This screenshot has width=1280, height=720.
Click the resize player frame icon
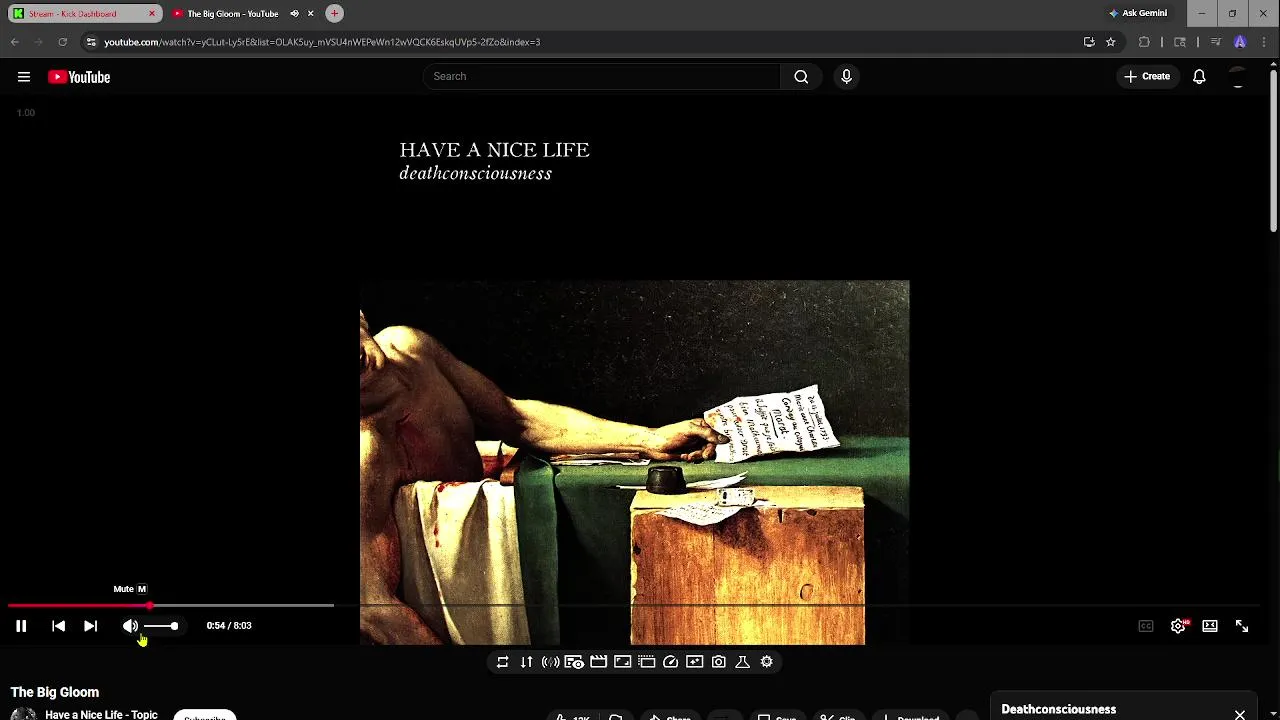[x=622, y=662]
